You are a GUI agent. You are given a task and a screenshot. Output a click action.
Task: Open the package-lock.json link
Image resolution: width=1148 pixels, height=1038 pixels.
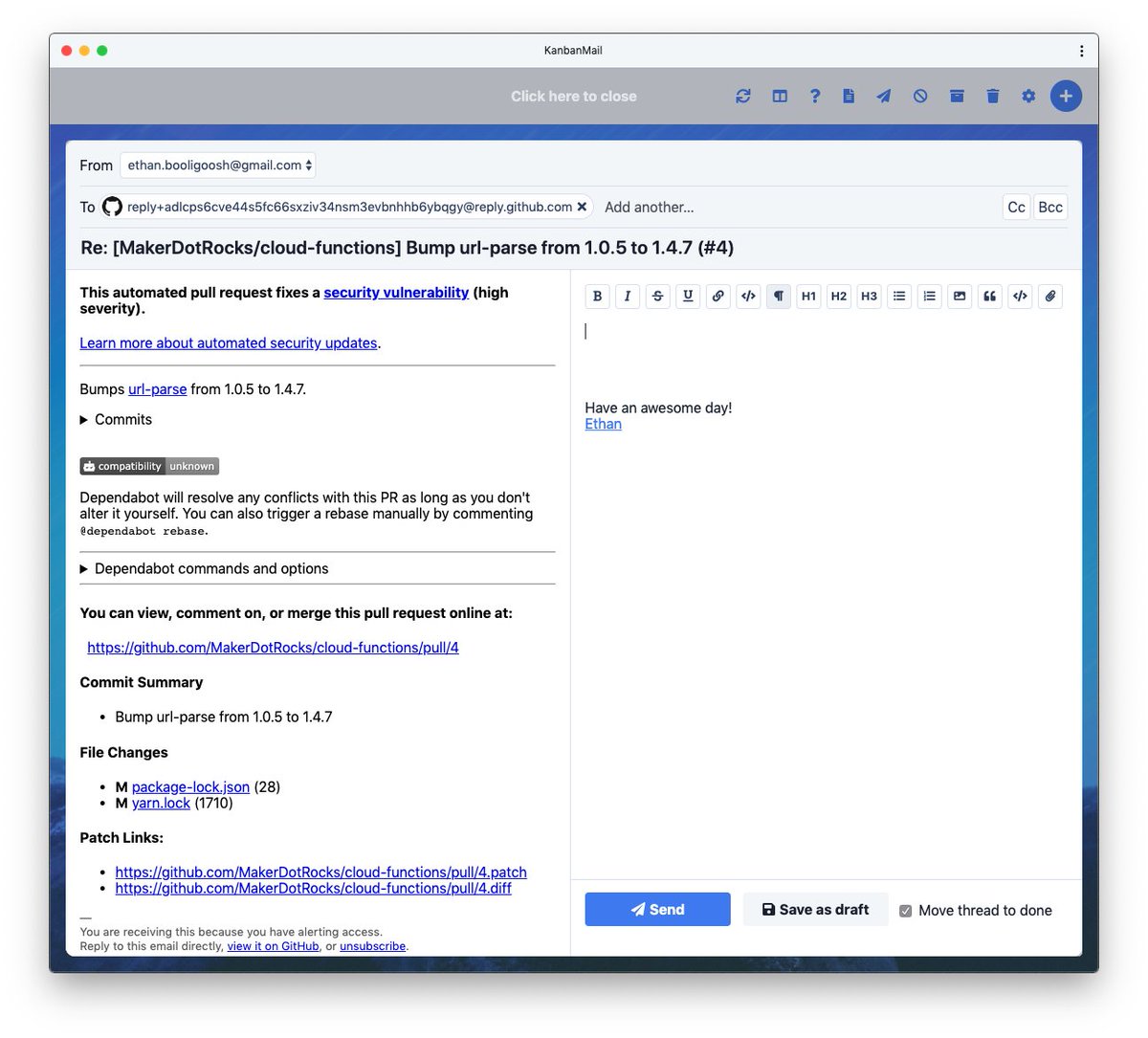[x=190, y=787]
